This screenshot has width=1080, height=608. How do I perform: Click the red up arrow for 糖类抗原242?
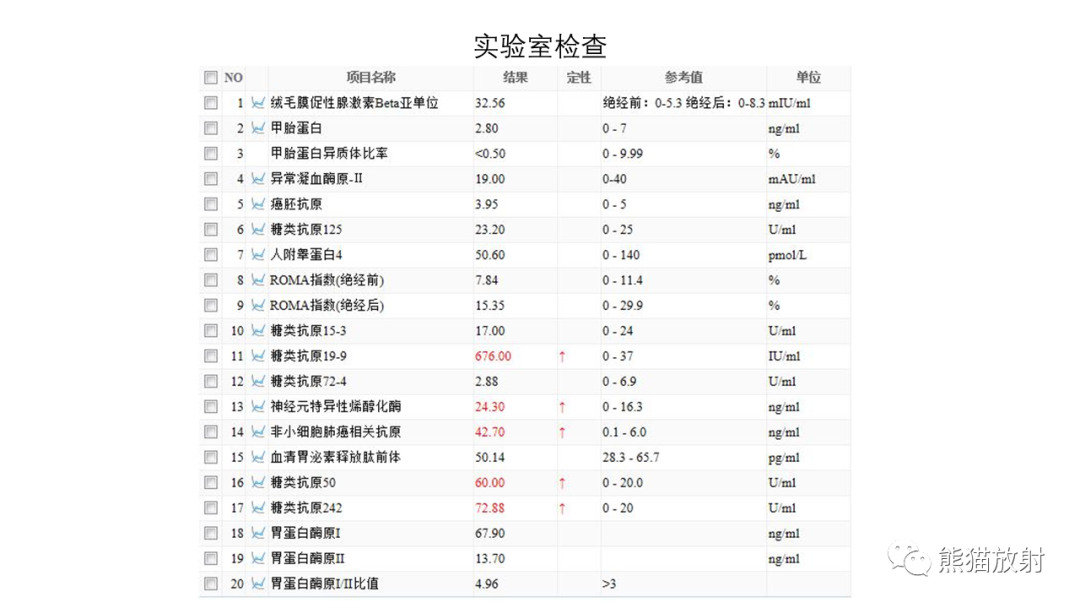(562, 508)
